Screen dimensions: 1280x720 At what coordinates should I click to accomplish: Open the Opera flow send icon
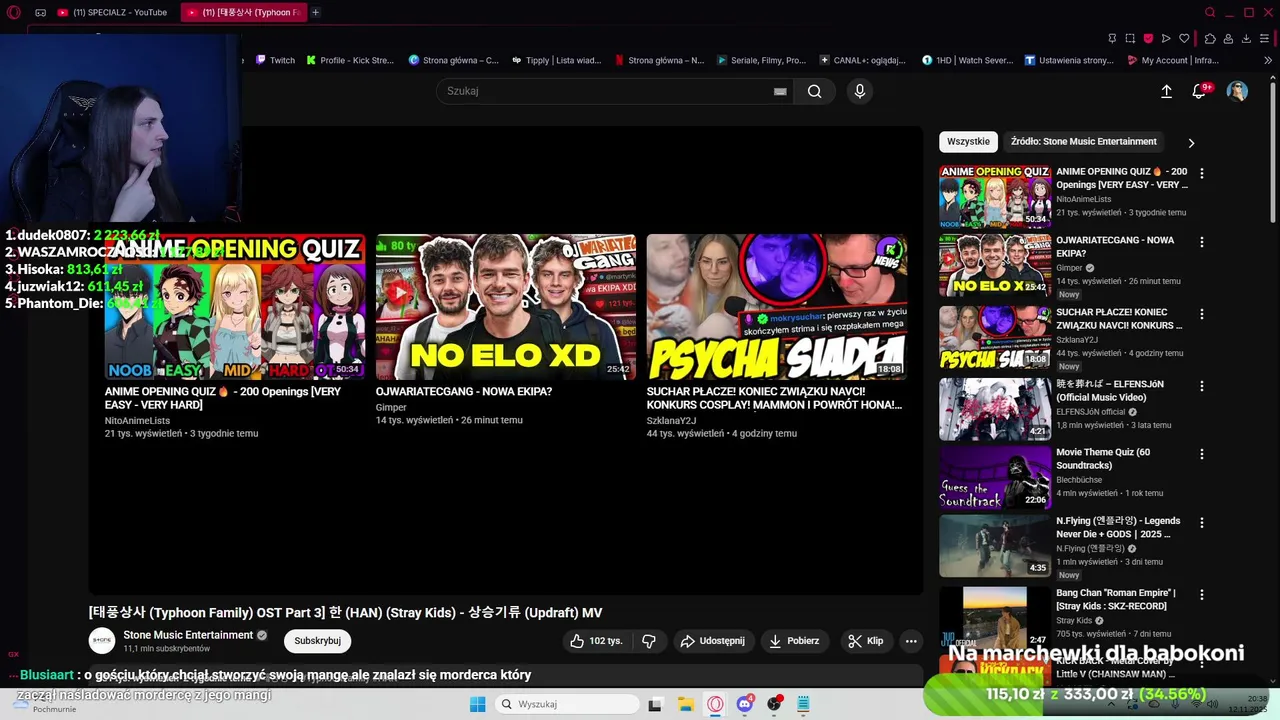pos(1166,38)
